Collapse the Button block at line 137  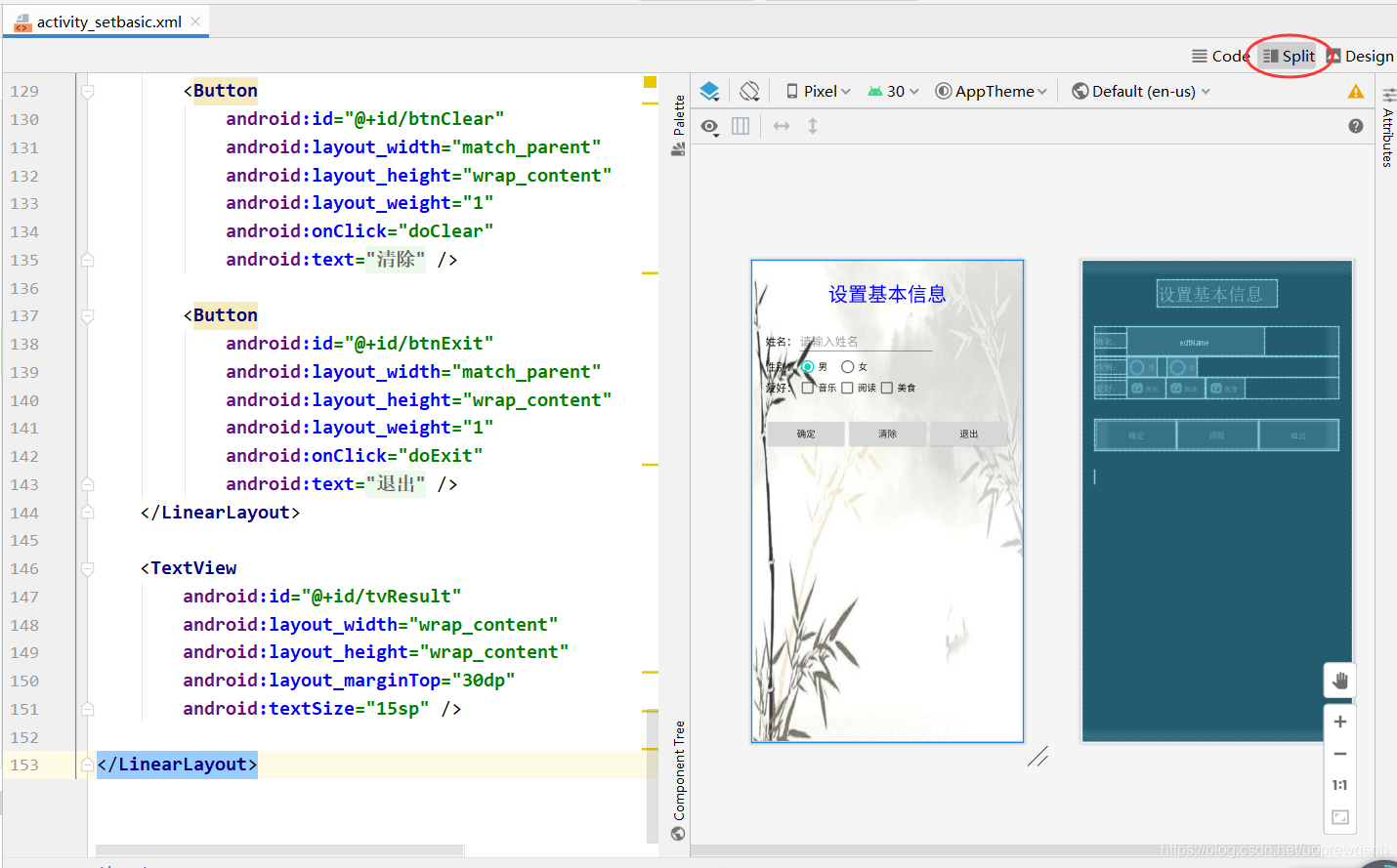pos(87,316)
